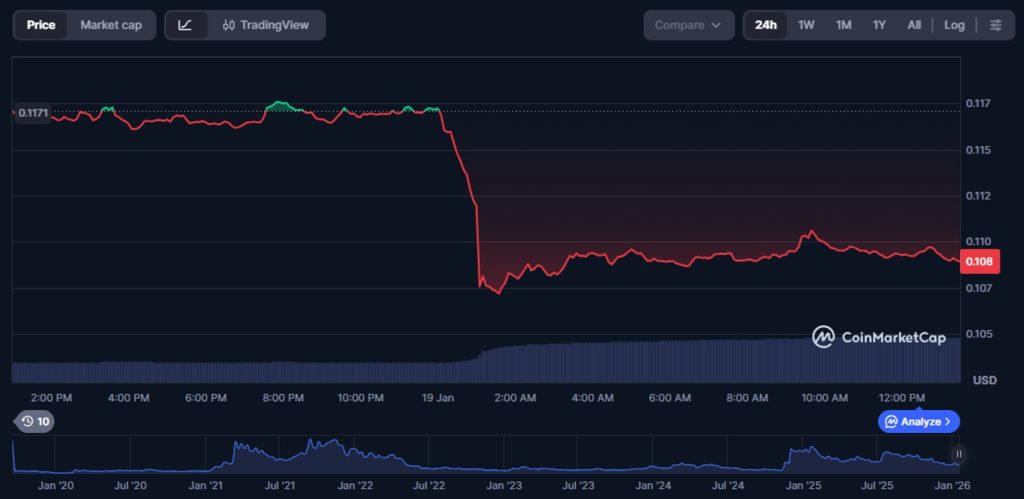Click the Analyze button
Screen dimensions: 1024x499
918,421
